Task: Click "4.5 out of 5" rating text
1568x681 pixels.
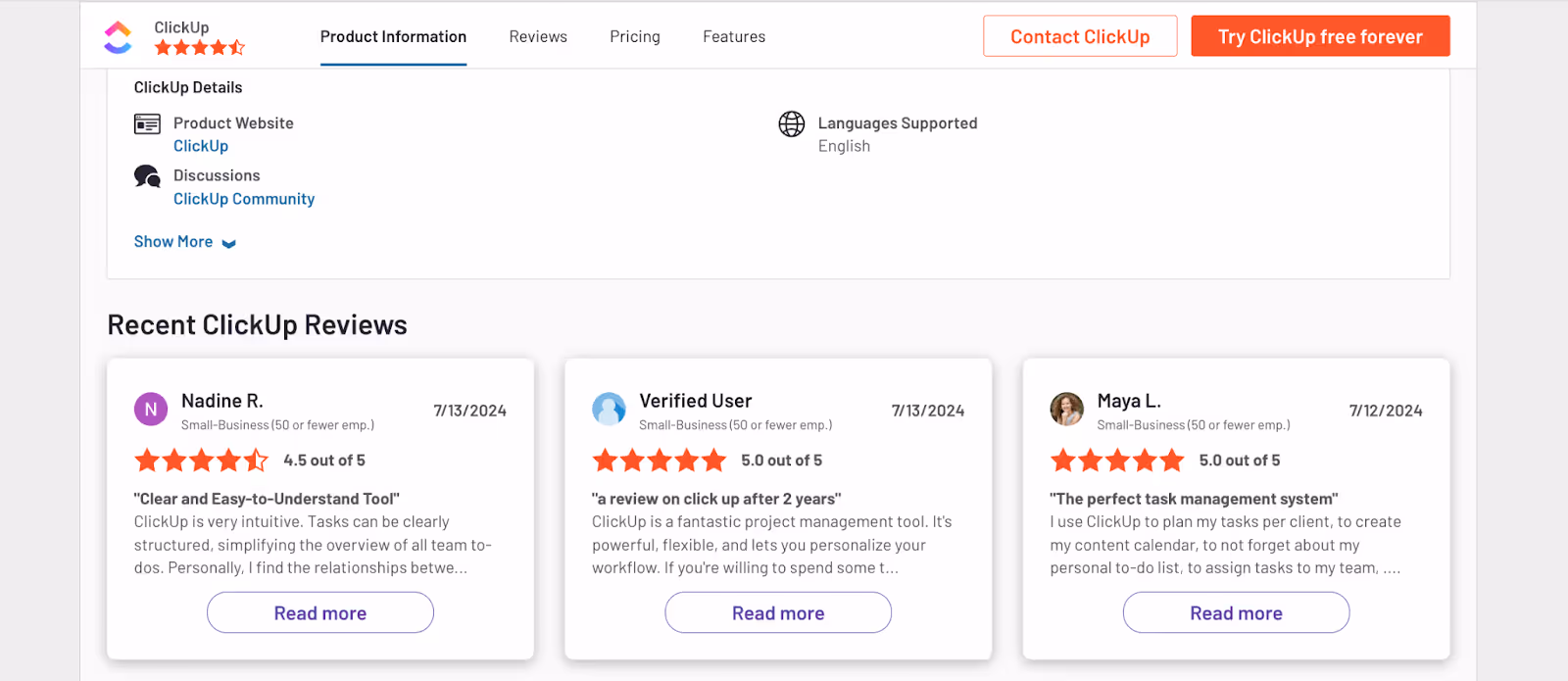Action: point(324,461)
